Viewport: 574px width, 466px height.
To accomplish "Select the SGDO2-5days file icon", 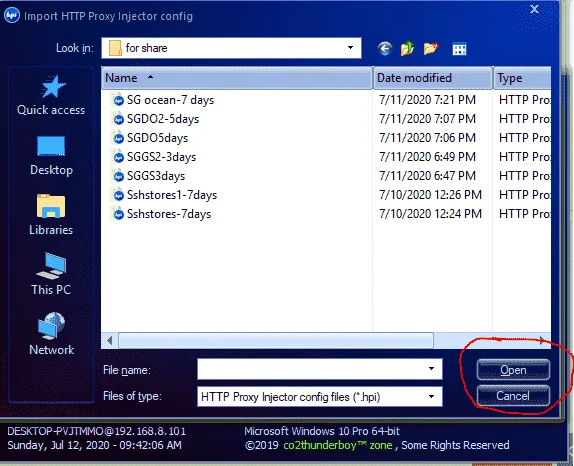I will click(x=118, y=119).
